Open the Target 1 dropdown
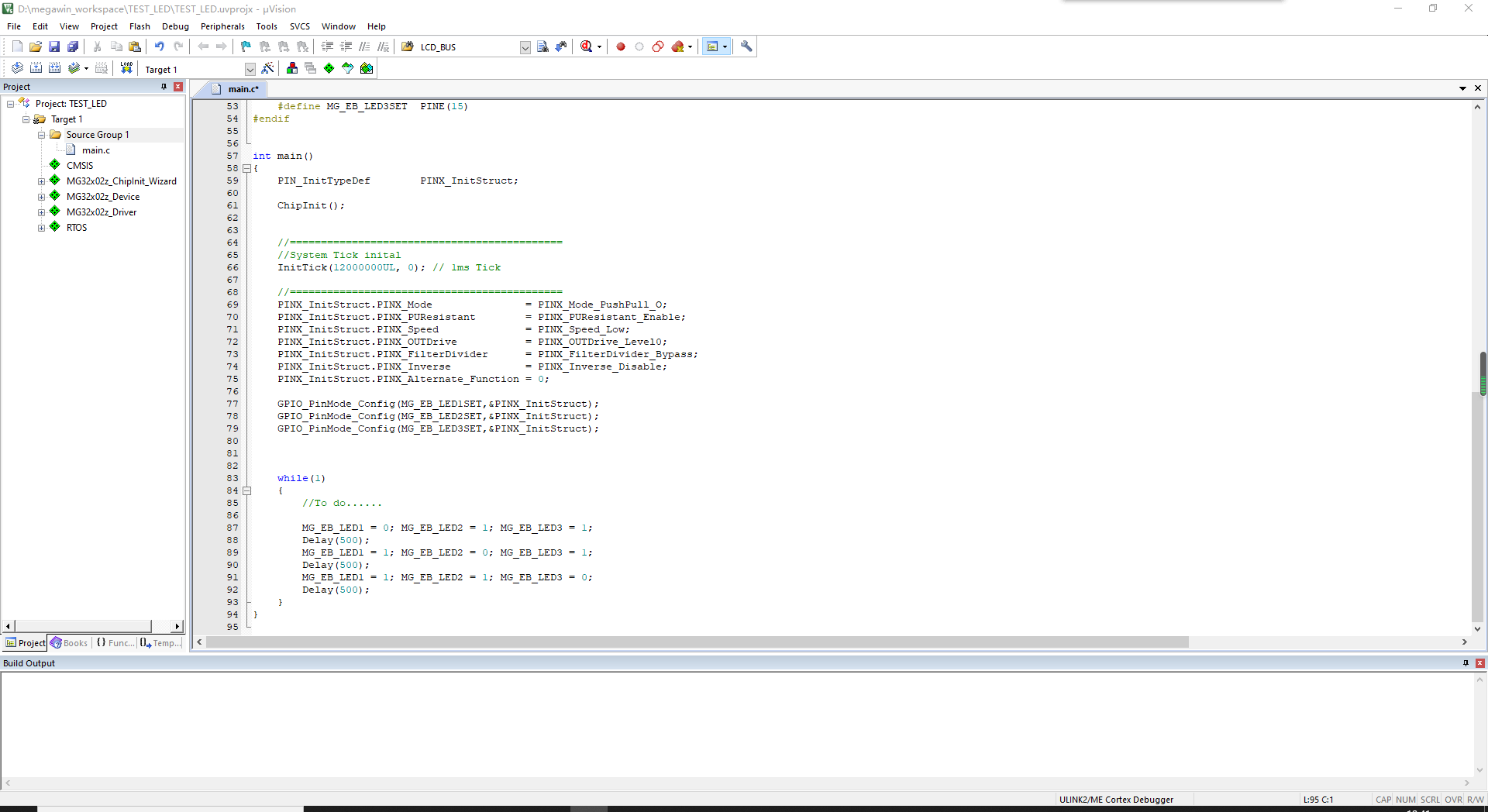Image resolution: width=1488 pixels, height=812 pixels. click(x=250, y=69)
